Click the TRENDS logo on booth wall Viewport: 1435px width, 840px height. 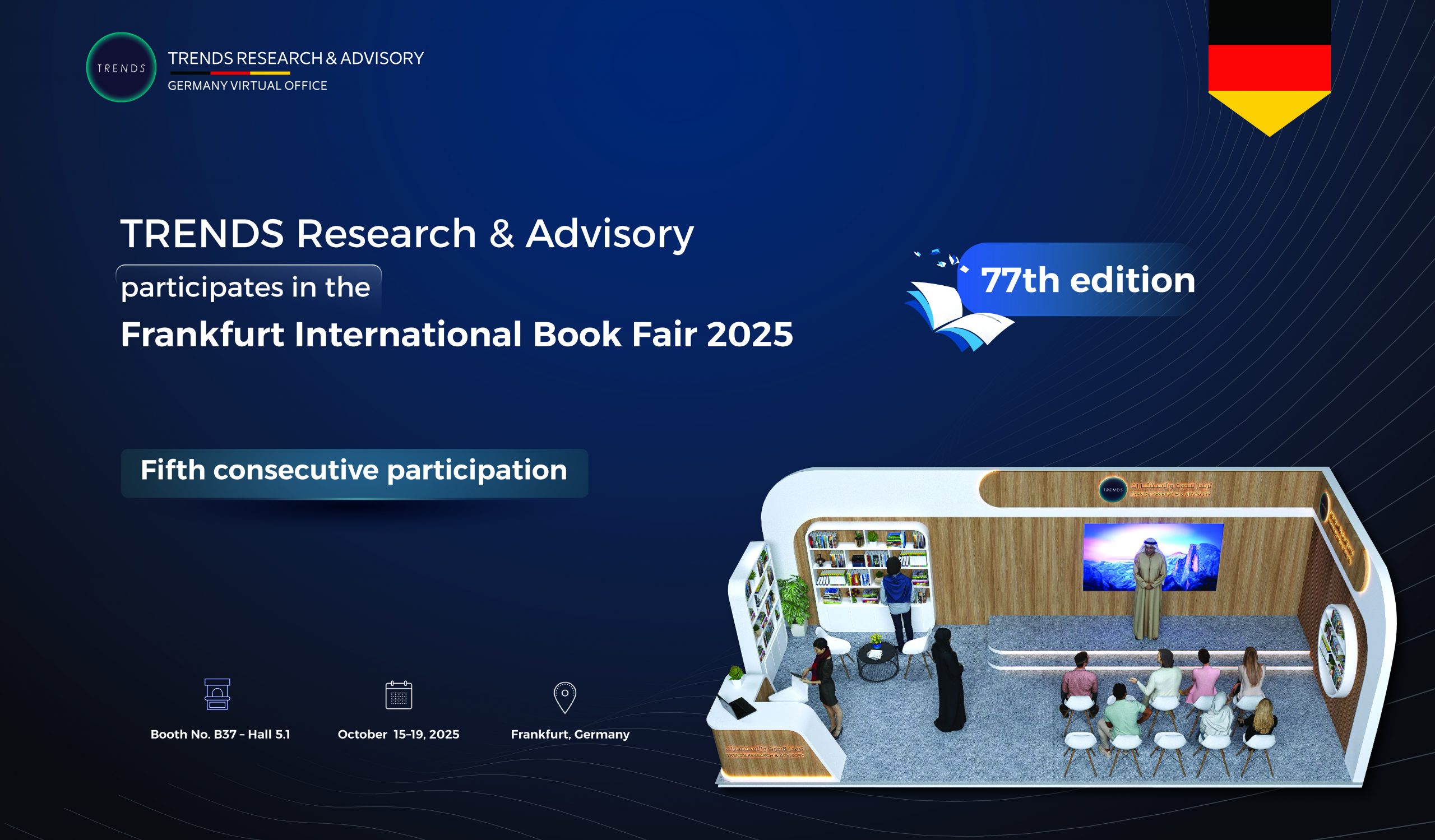point(1112,489)
